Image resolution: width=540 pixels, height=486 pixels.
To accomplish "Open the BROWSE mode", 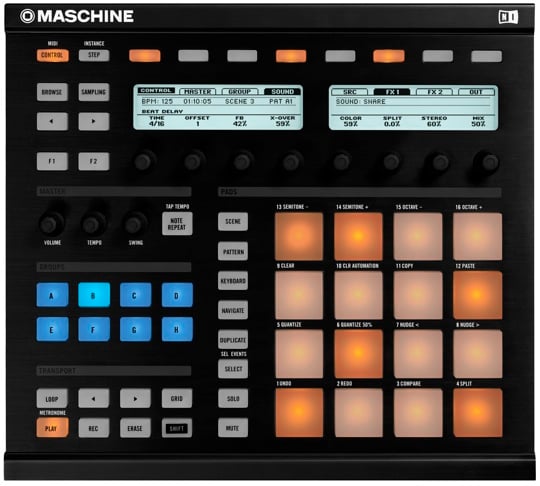I will click(52, 92).
